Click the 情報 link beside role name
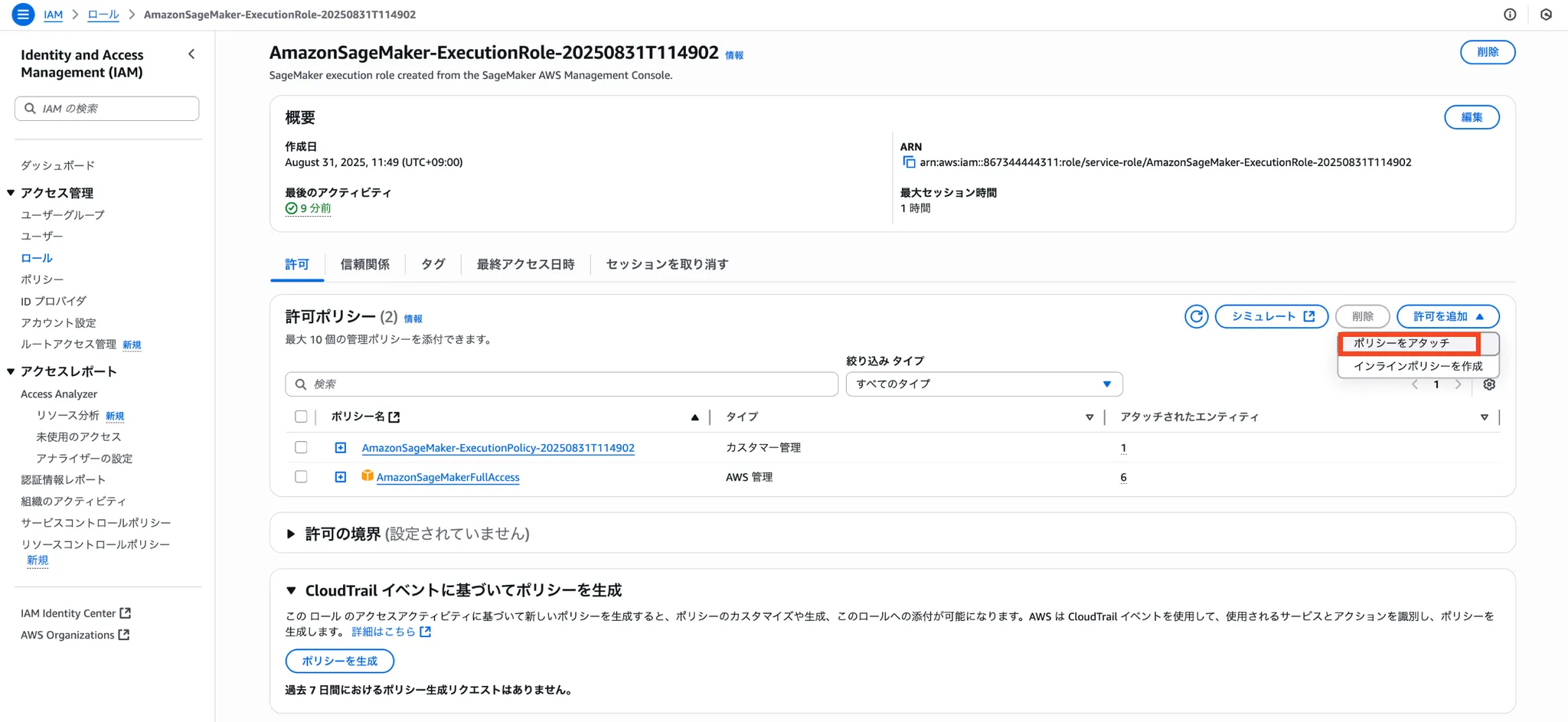Image resolution: width=1568 pixels, height=722 pixels. [x=733, y=55]
